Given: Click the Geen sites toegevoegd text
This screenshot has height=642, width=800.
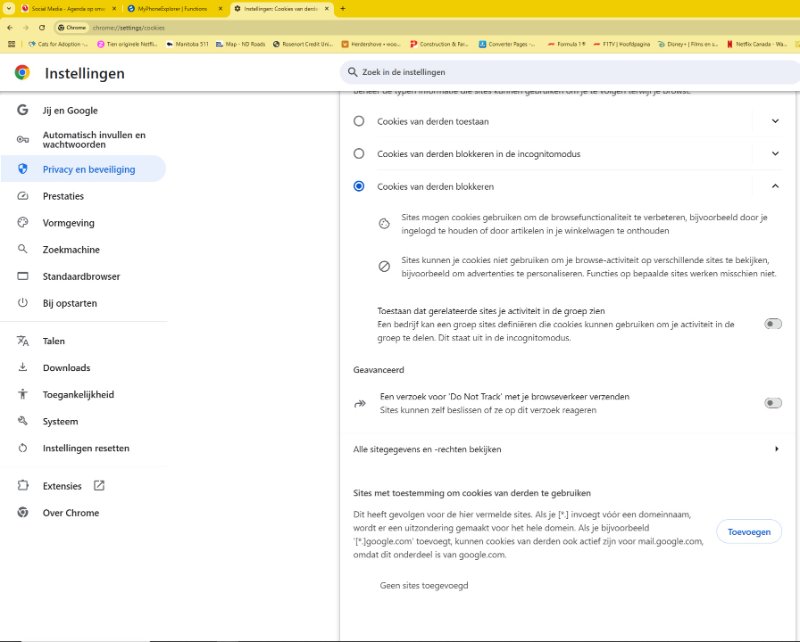Looking at the screenshot, I should coord(423,585).
